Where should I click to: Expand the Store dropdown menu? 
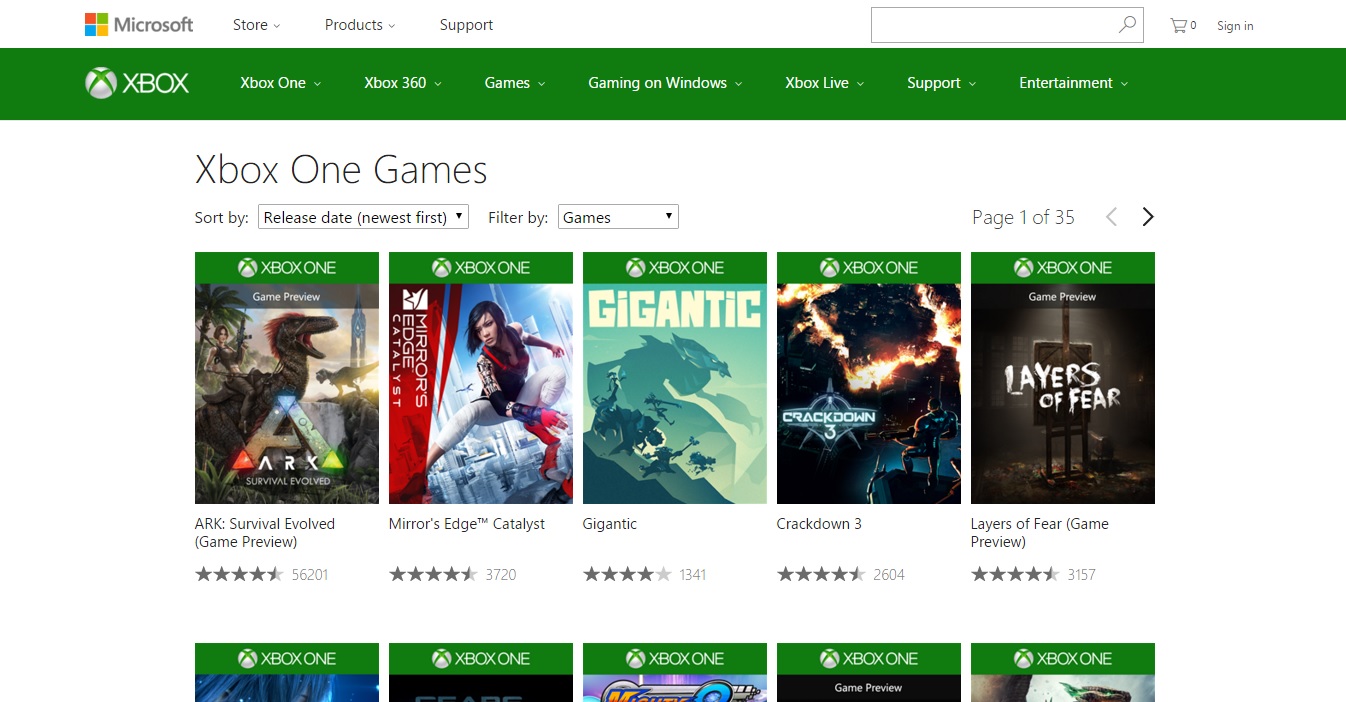click(257, 25)
